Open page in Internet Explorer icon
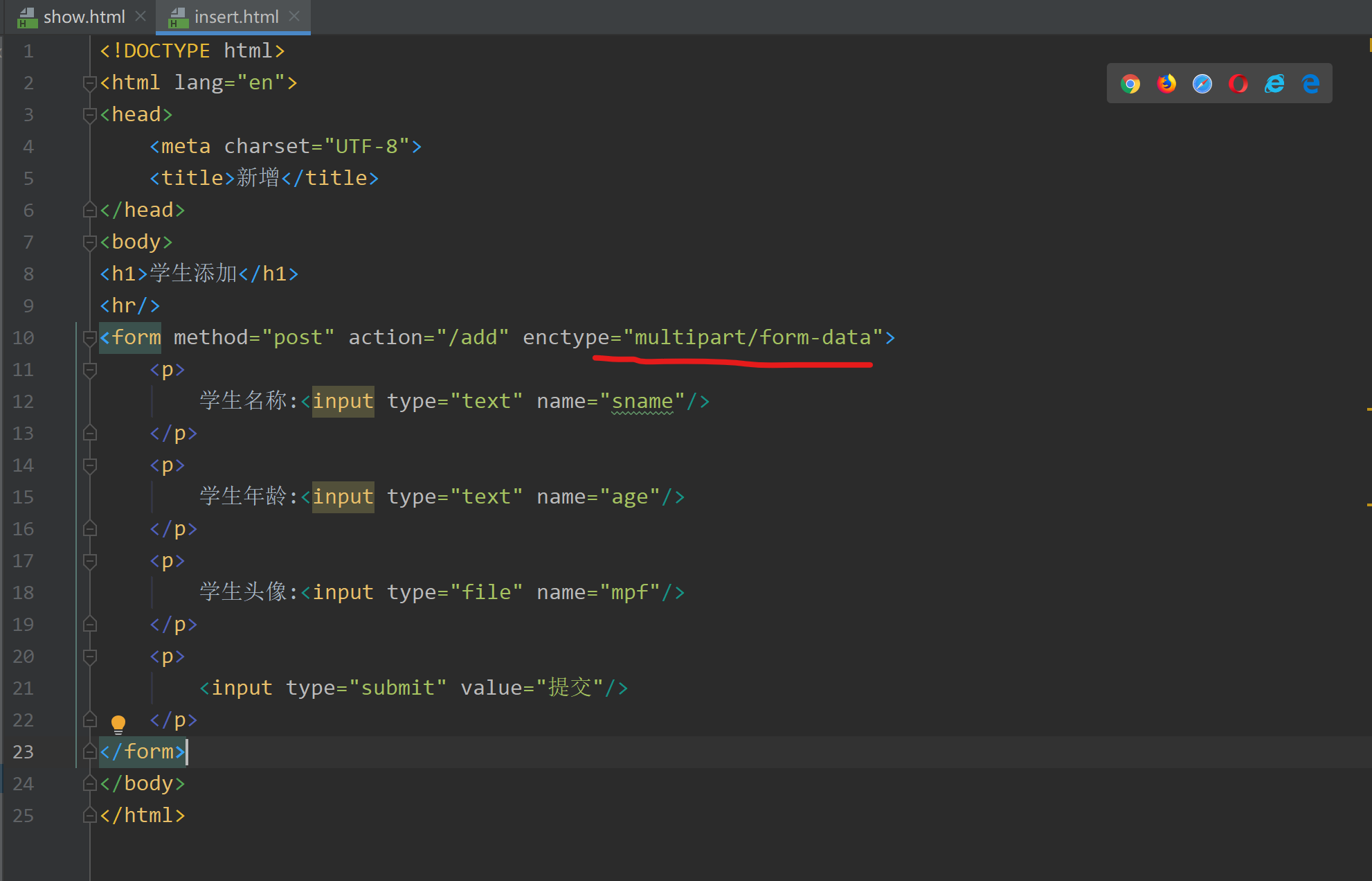This screenshot has height=881, width=1372. click(1274, 84)
